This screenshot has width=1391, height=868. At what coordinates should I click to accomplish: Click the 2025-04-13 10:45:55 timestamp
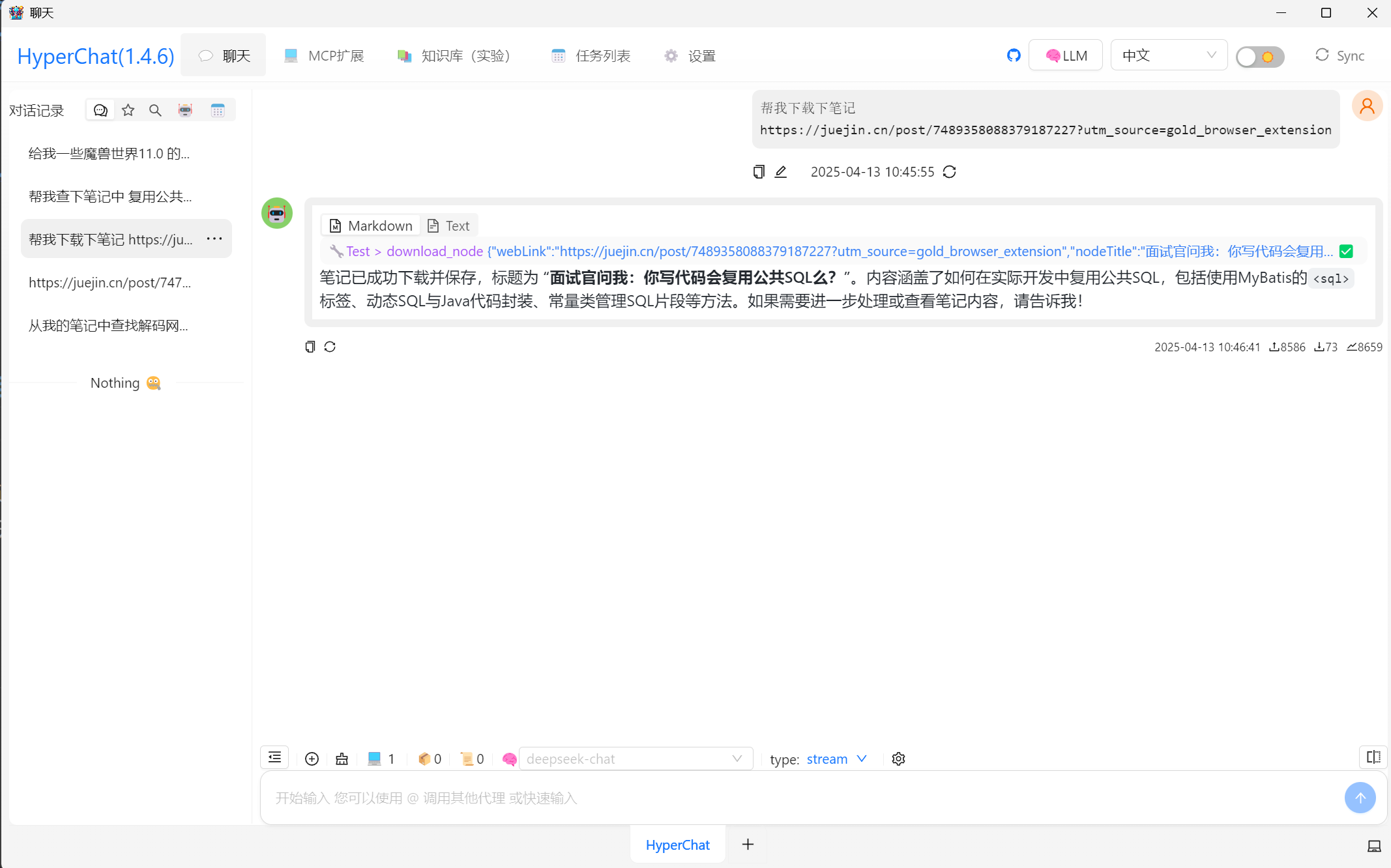[872, 171]
